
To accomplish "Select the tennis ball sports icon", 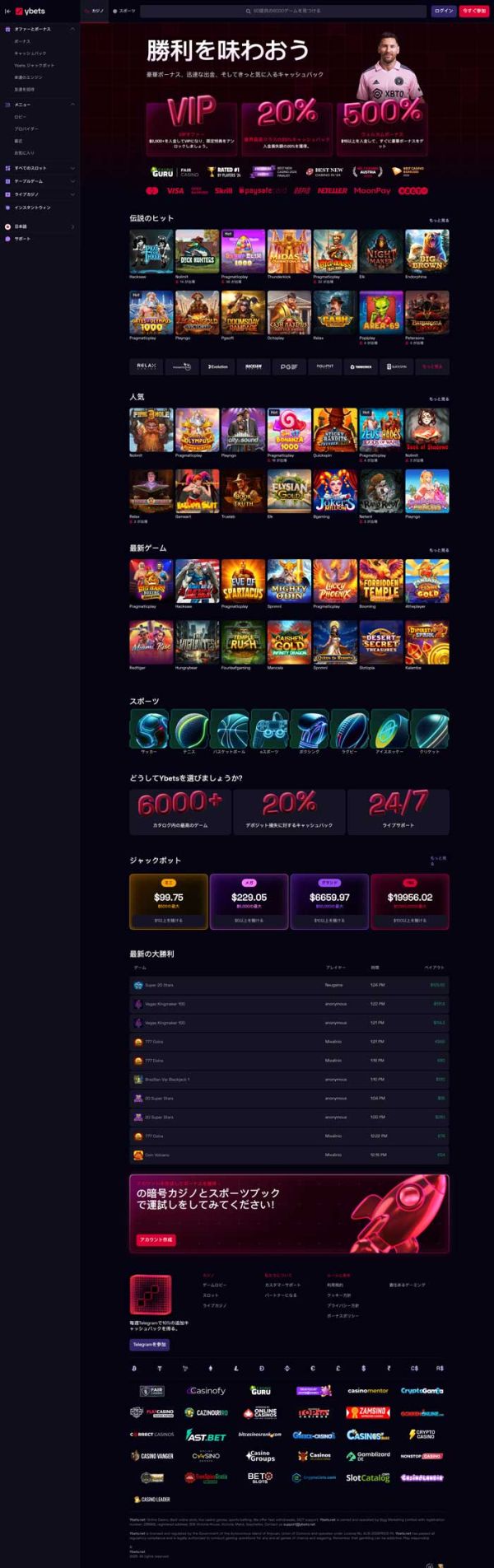I will 189,729.
